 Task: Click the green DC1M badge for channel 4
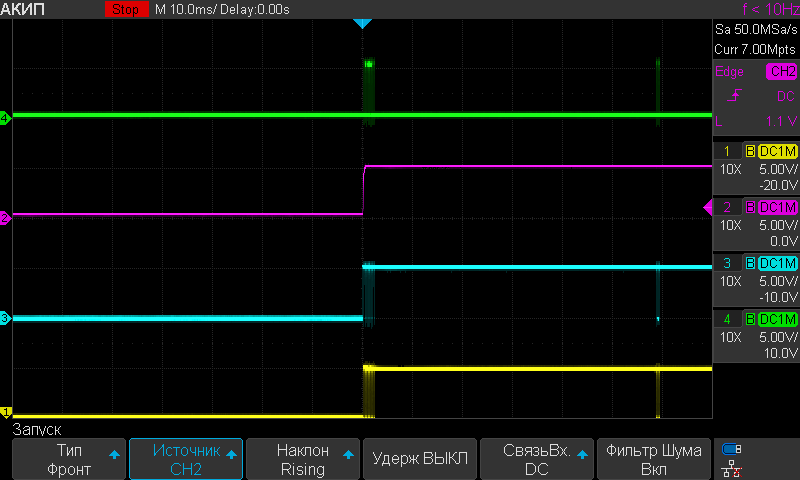point(778,319)
